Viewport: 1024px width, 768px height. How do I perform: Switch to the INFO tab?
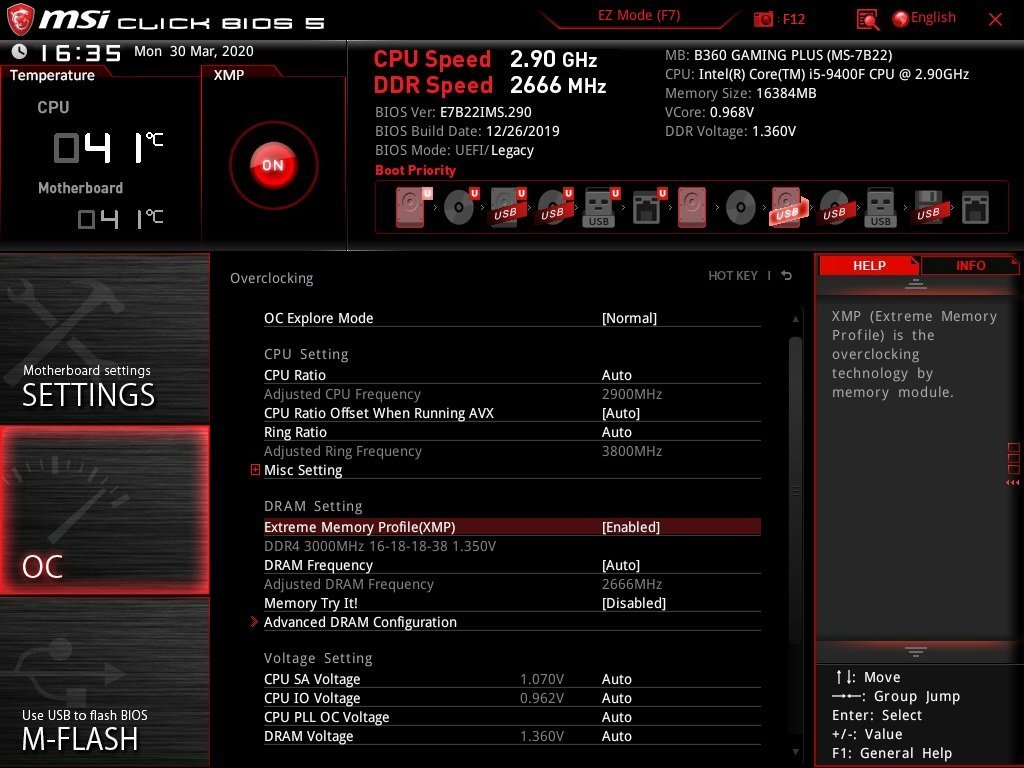pos(970,265)
